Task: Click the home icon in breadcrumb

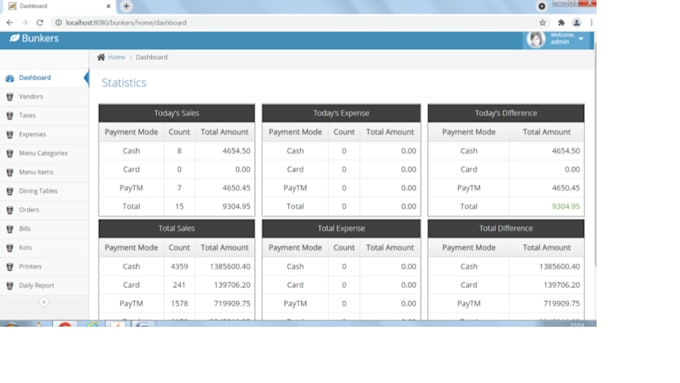Action: point(101,57)
